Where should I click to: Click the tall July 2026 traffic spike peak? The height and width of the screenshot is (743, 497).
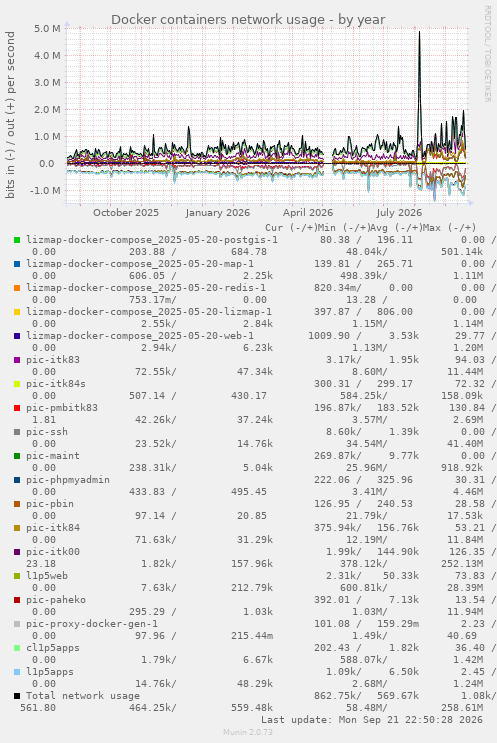pyautogui.click(x=419, y=32)
